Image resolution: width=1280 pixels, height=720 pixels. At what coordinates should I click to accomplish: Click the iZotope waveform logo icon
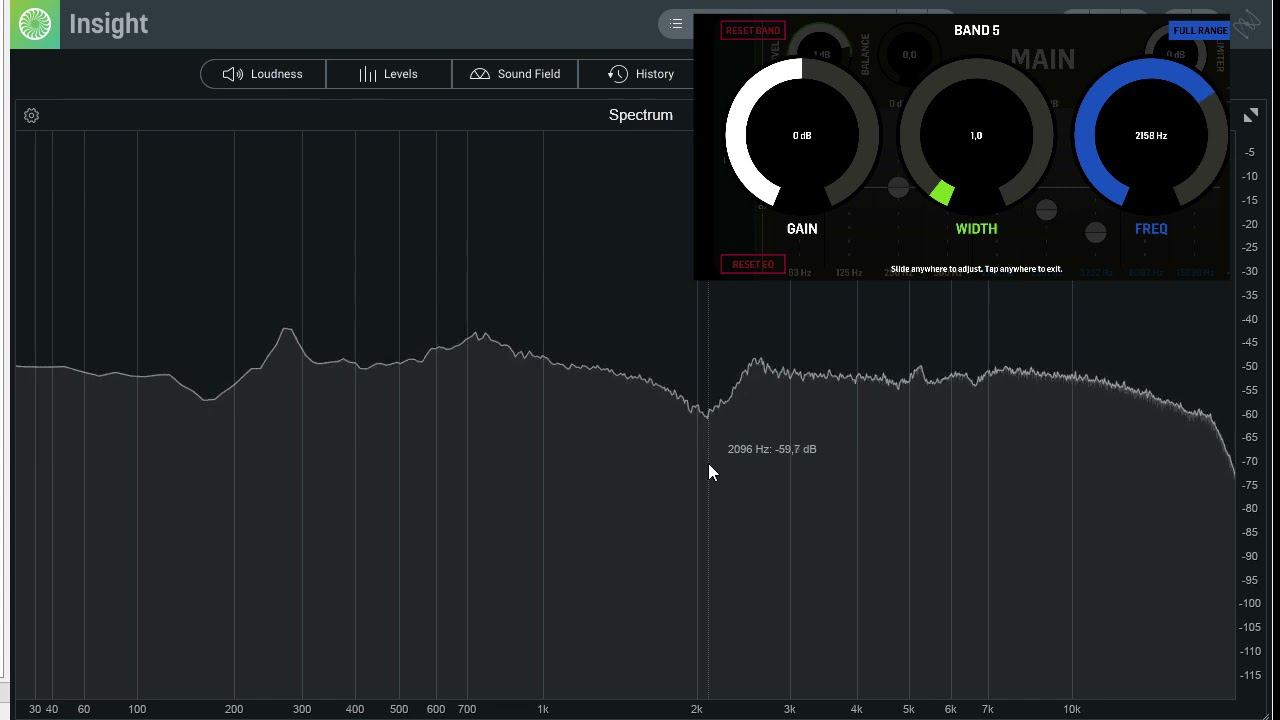click(1247, 24)
